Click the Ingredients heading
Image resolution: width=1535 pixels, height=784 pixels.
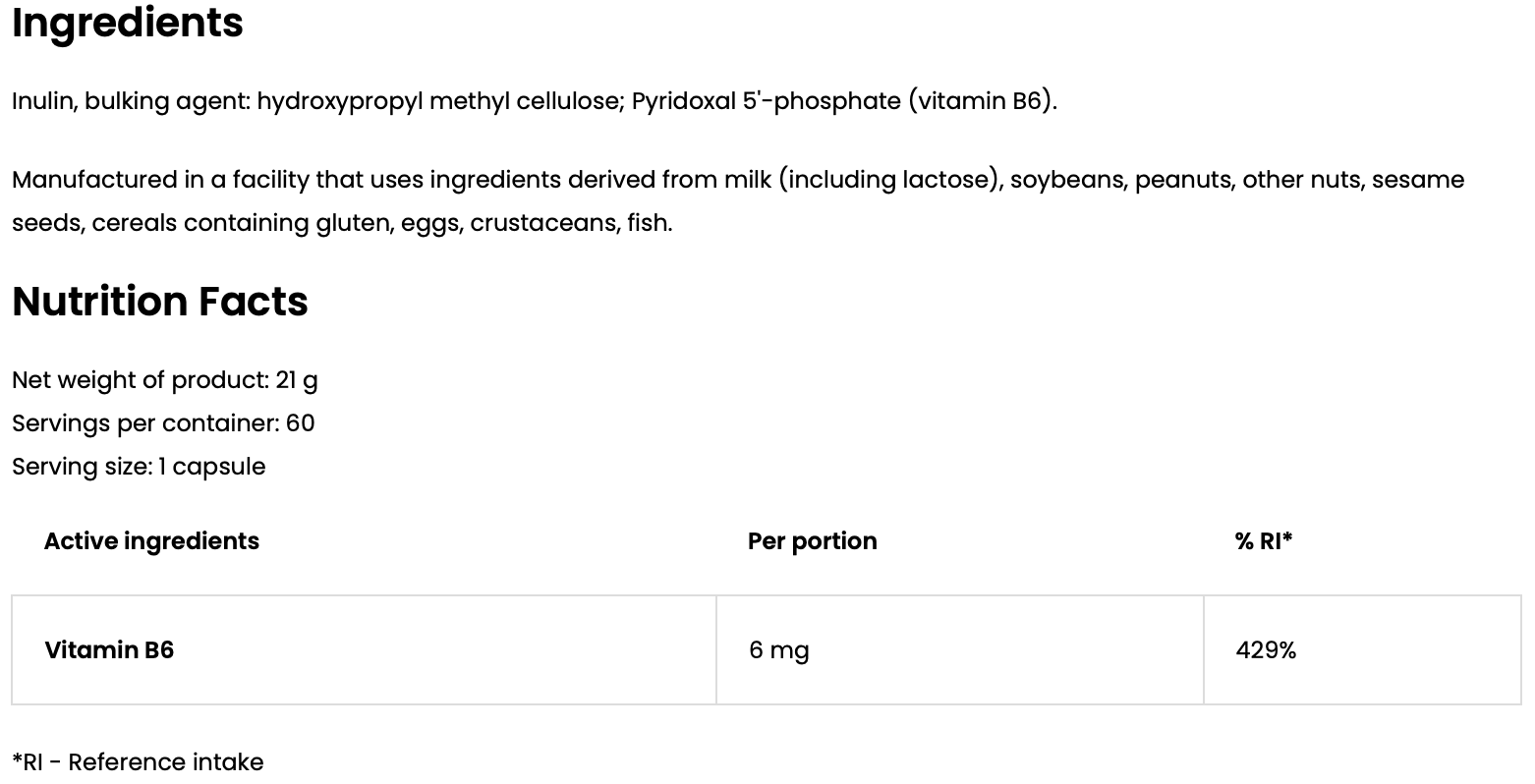128,23
